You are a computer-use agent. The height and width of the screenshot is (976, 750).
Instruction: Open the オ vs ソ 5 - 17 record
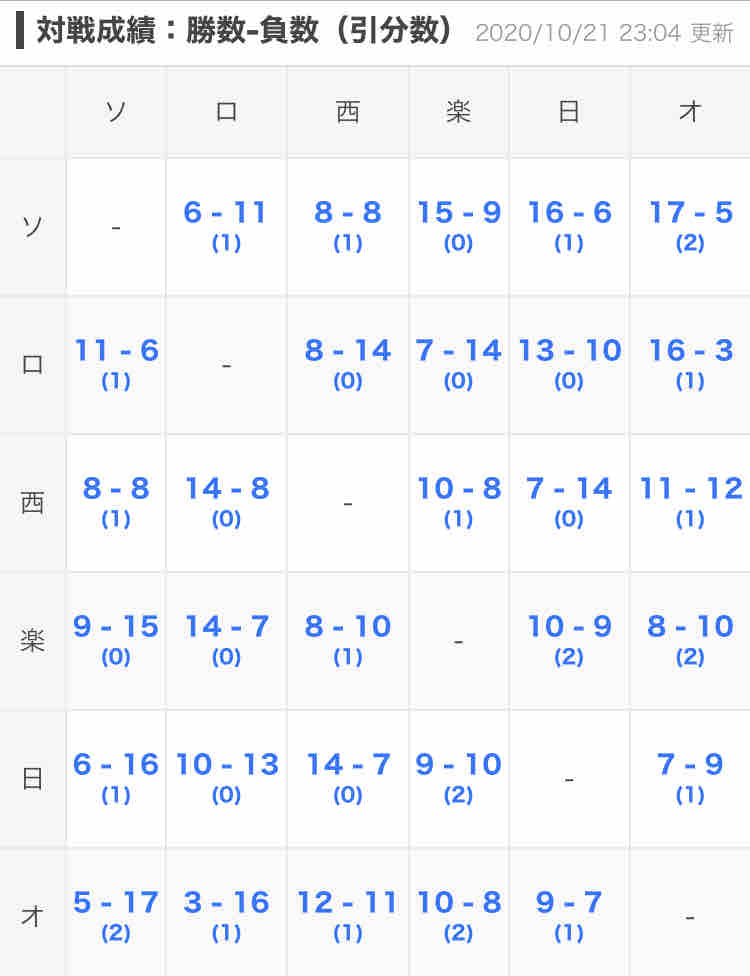(x=116, y=903)
